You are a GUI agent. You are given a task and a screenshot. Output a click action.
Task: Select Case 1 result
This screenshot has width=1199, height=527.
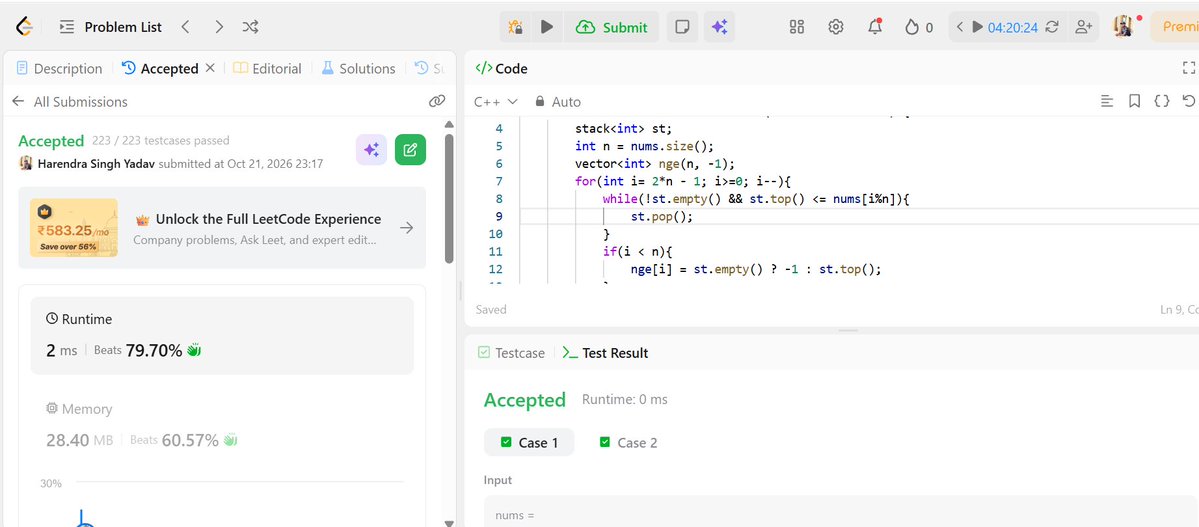(x=529, y=442)
